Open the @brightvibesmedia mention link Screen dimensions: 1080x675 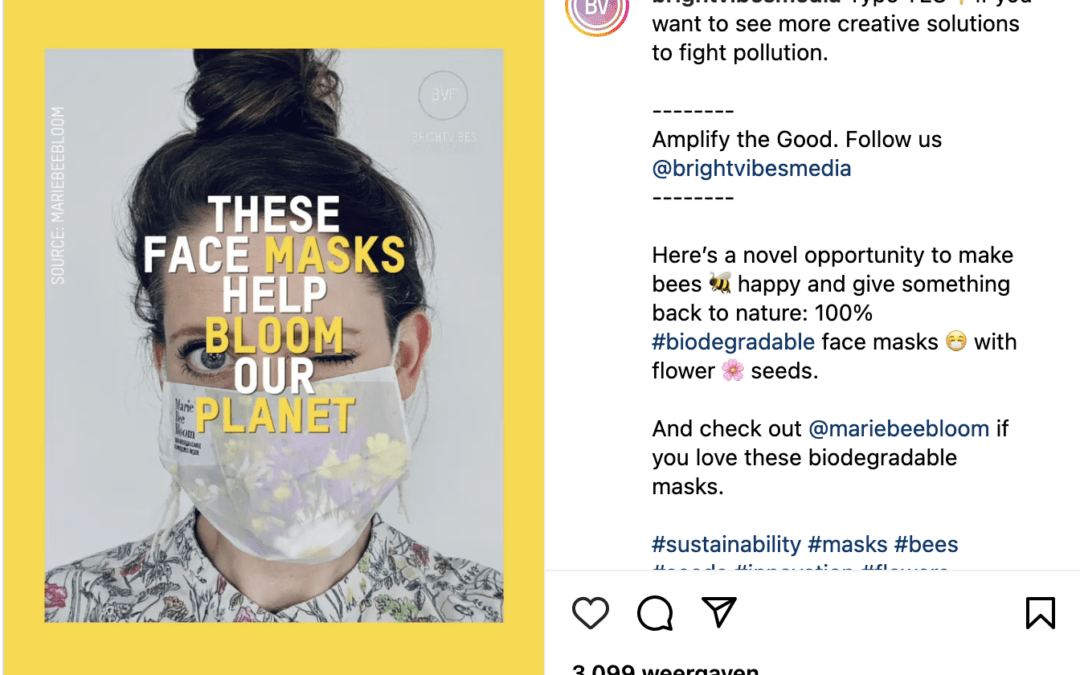(751, 168)
